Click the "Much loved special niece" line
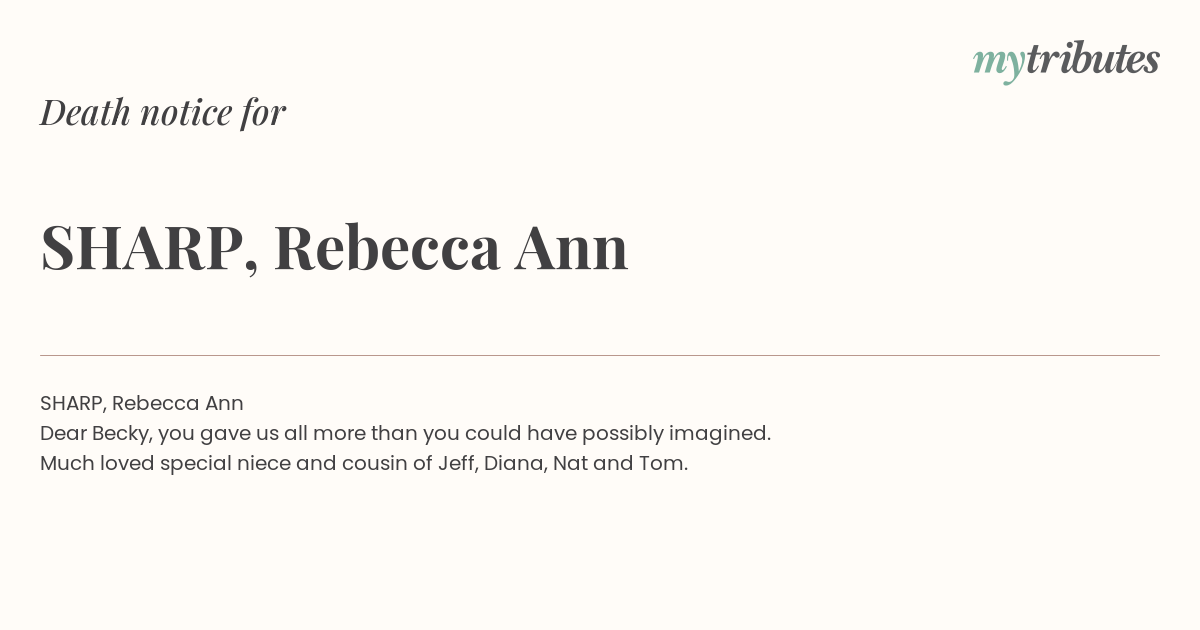The height and width of the screenshot is (630, 1200). coord(364,464)
